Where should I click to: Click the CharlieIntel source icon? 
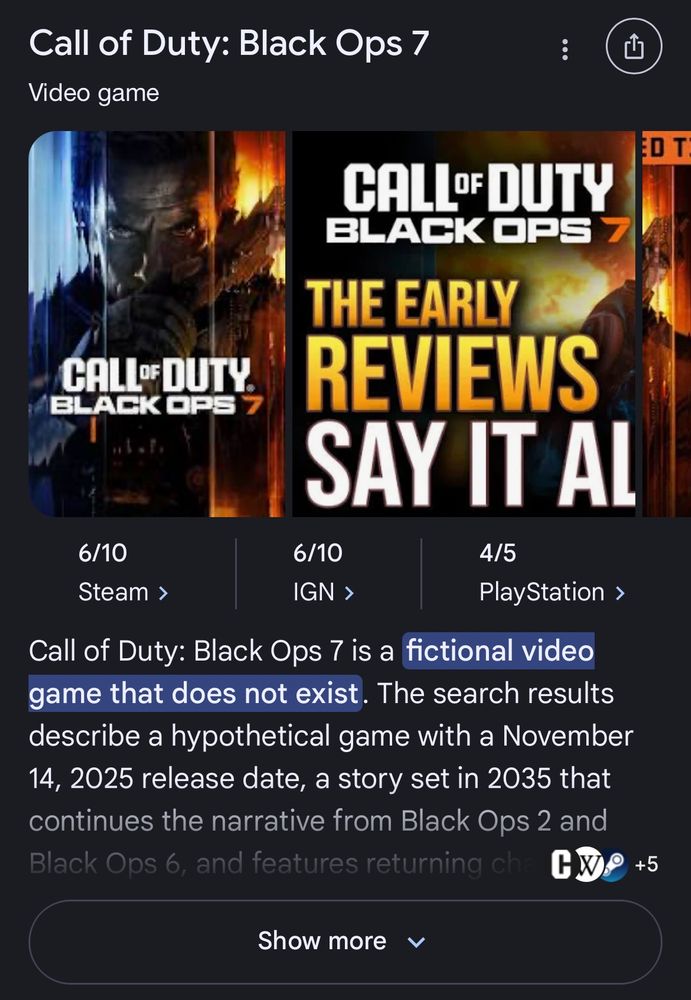tap(562, 865)
